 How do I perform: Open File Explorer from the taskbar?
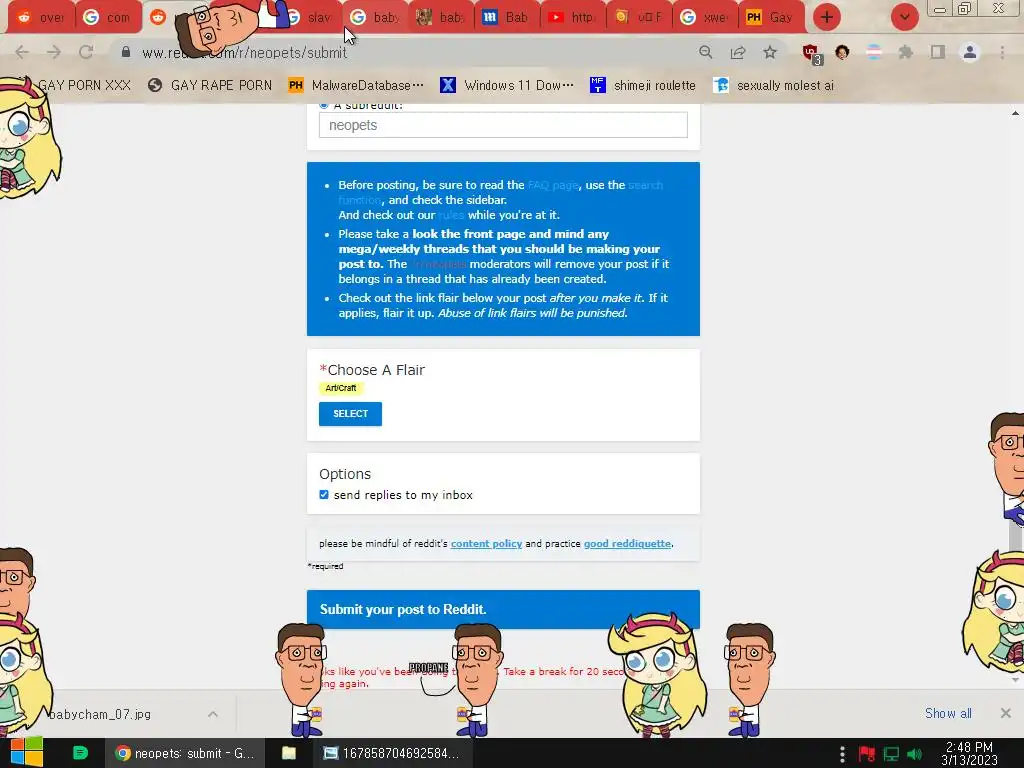coord(289,753)
